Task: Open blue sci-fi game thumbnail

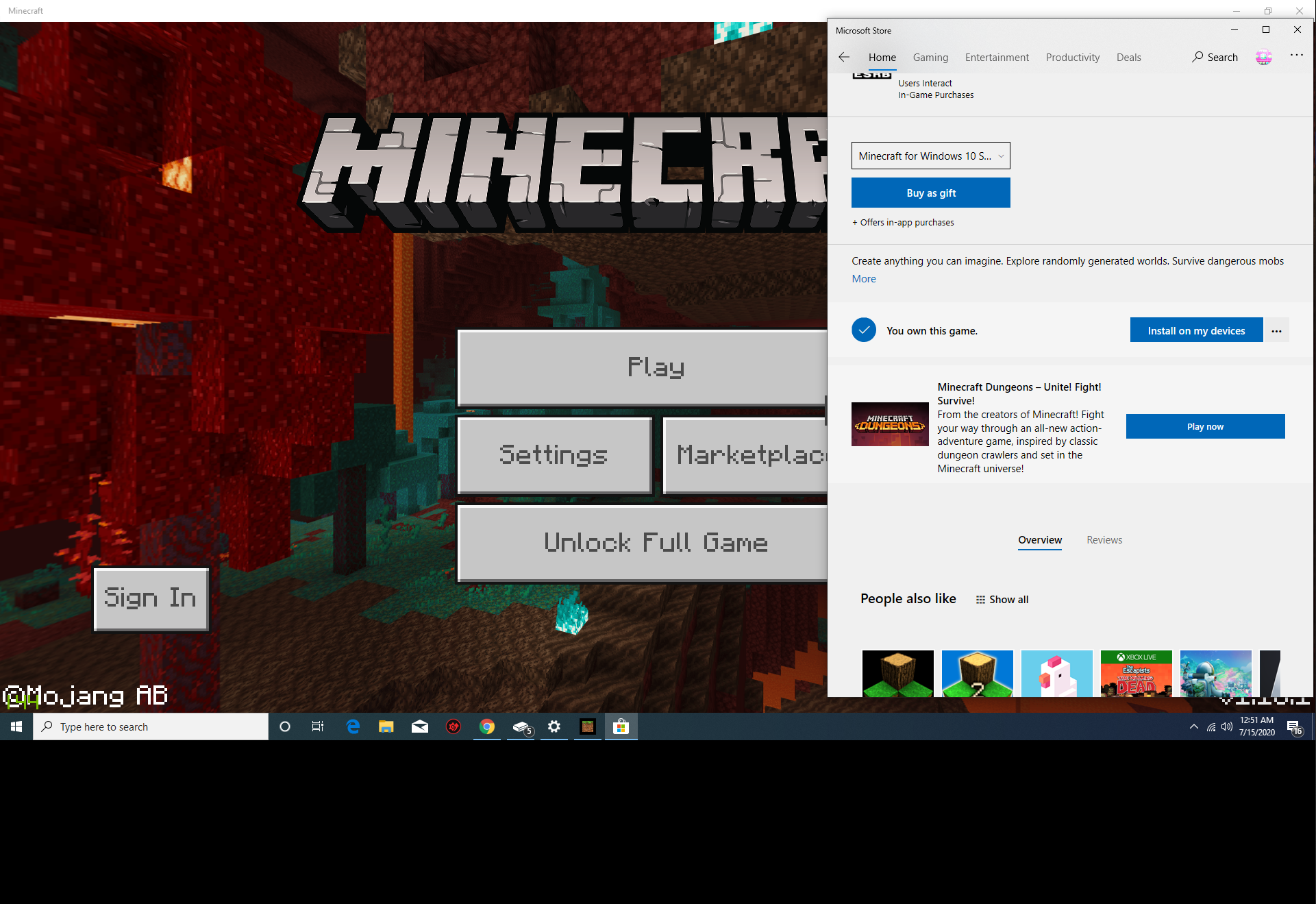Action: coord(1215,673)
